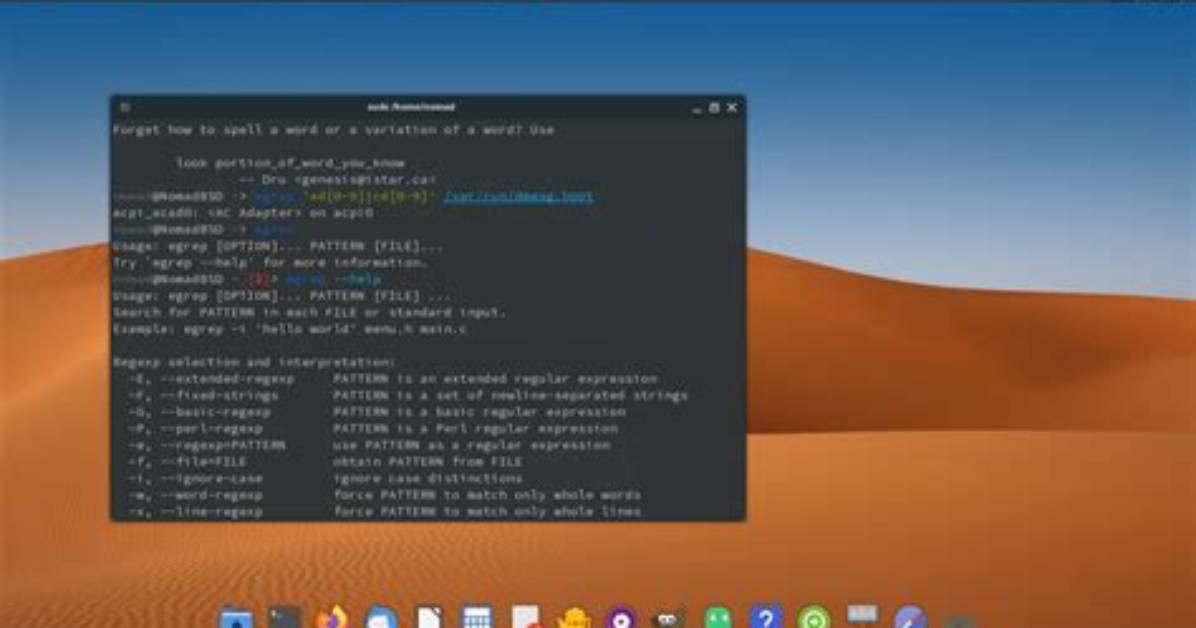This screenshot has height=628, width=1196.
Task: Click the 'acpi_acad0: <AC Adapter> on acpi0' output
Action: pos(243,213)
